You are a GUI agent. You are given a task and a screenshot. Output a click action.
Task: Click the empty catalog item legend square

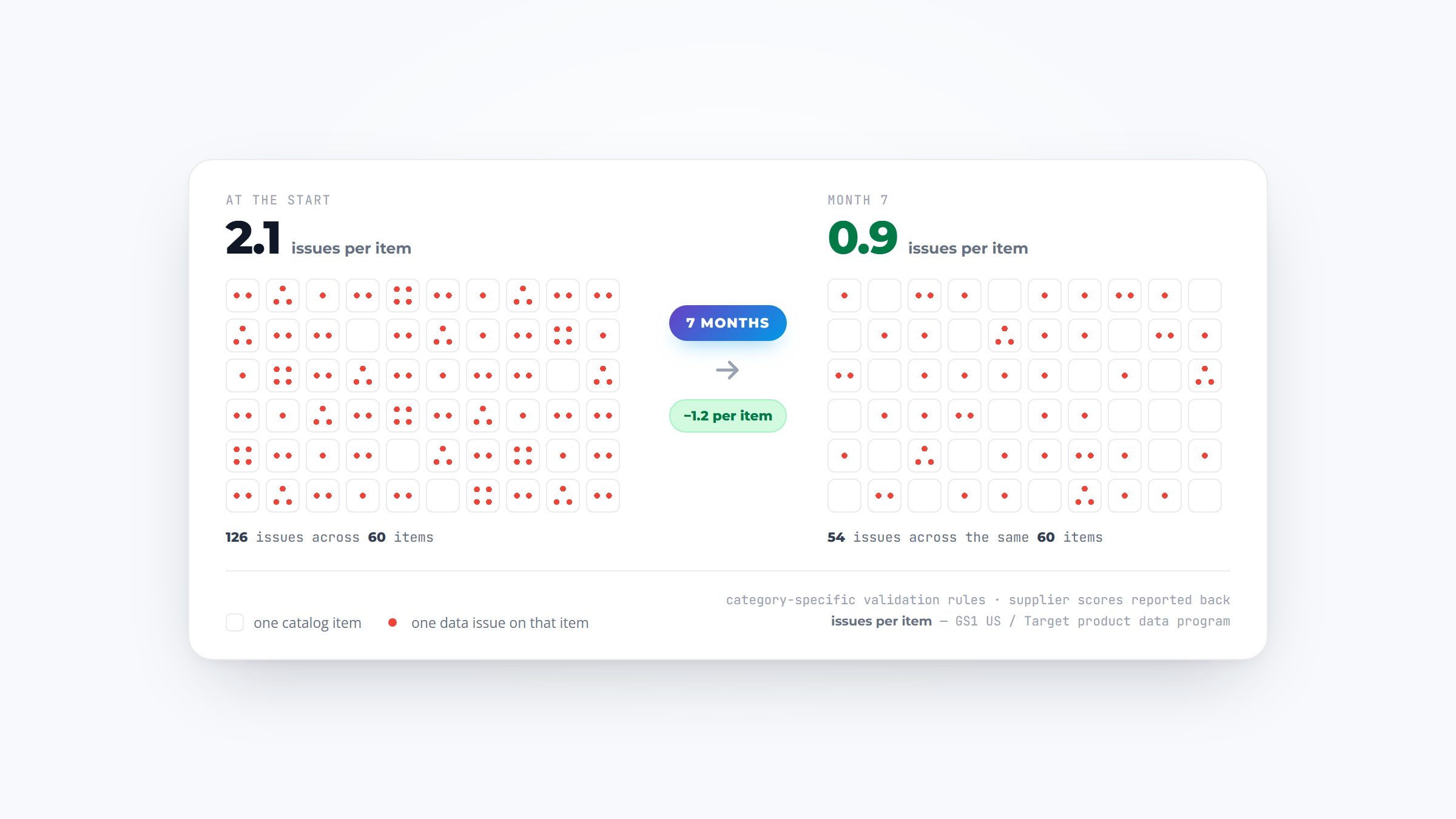click(x=235, y=622)
